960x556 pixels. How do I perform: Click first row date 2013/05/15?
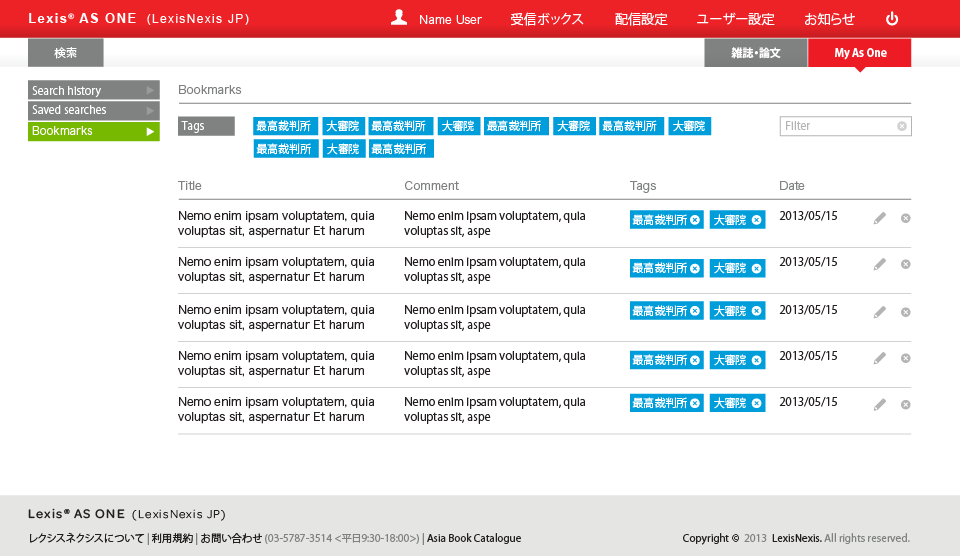click(808, 216)
